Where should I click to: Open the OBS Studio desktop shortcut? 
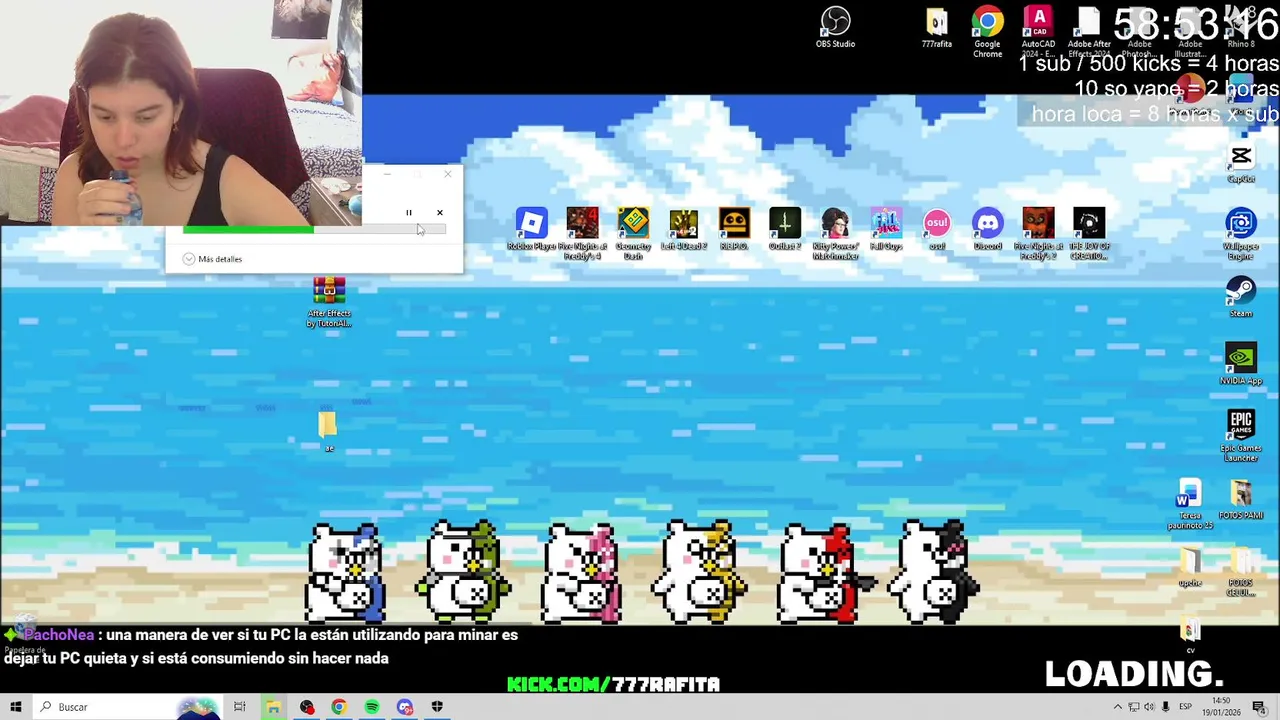[835, 28]
